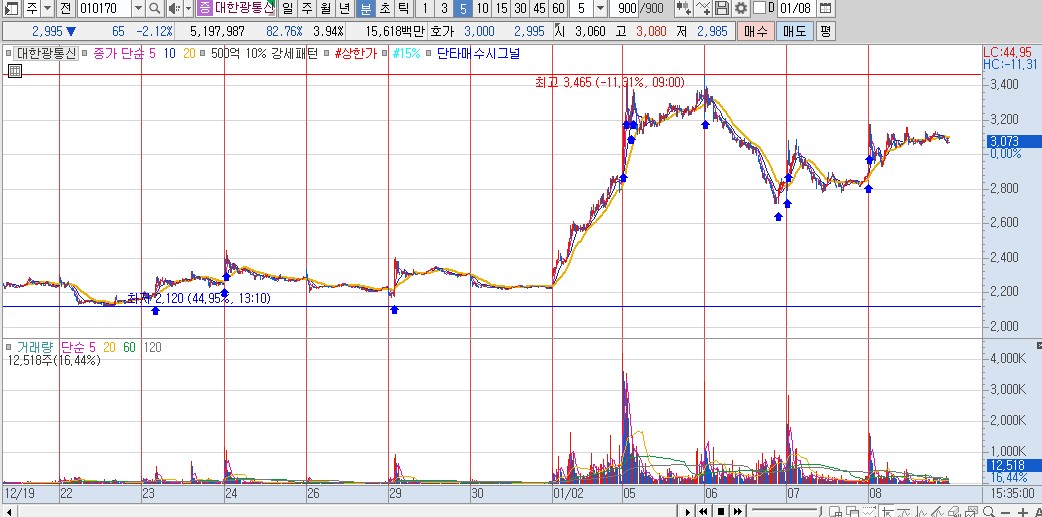Viewport: 1042px width, 517px height.
Task: Click the left arrow of horizontal scrollbar
Action: point(9,512)
